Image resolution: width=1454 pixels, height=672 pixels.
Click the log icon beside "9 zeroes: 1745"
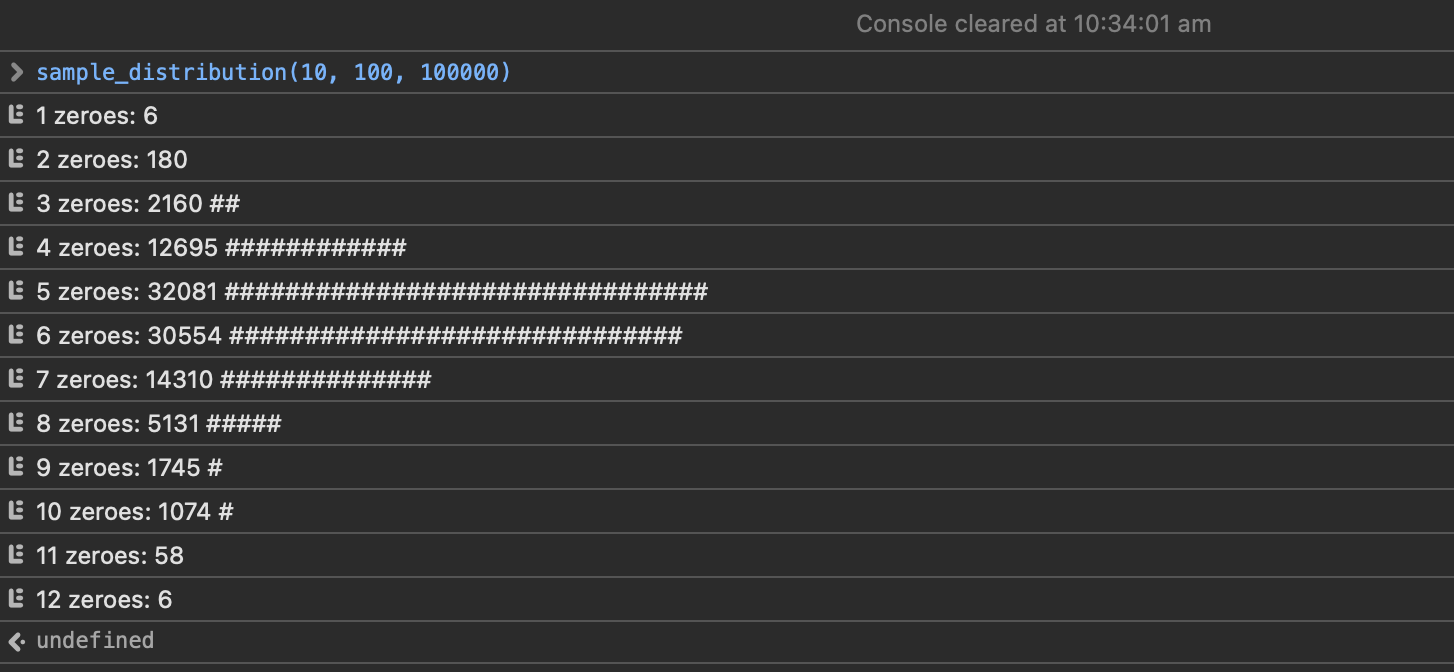pos(15,467)
